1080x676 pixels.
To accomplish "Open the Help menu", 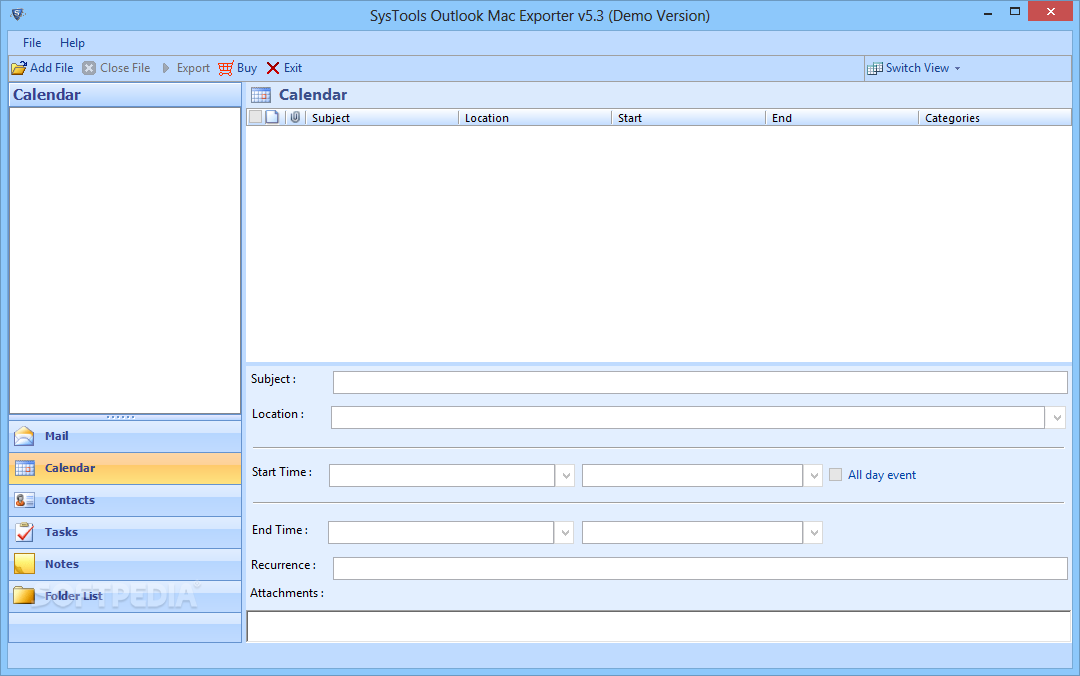I will point(72,43).
